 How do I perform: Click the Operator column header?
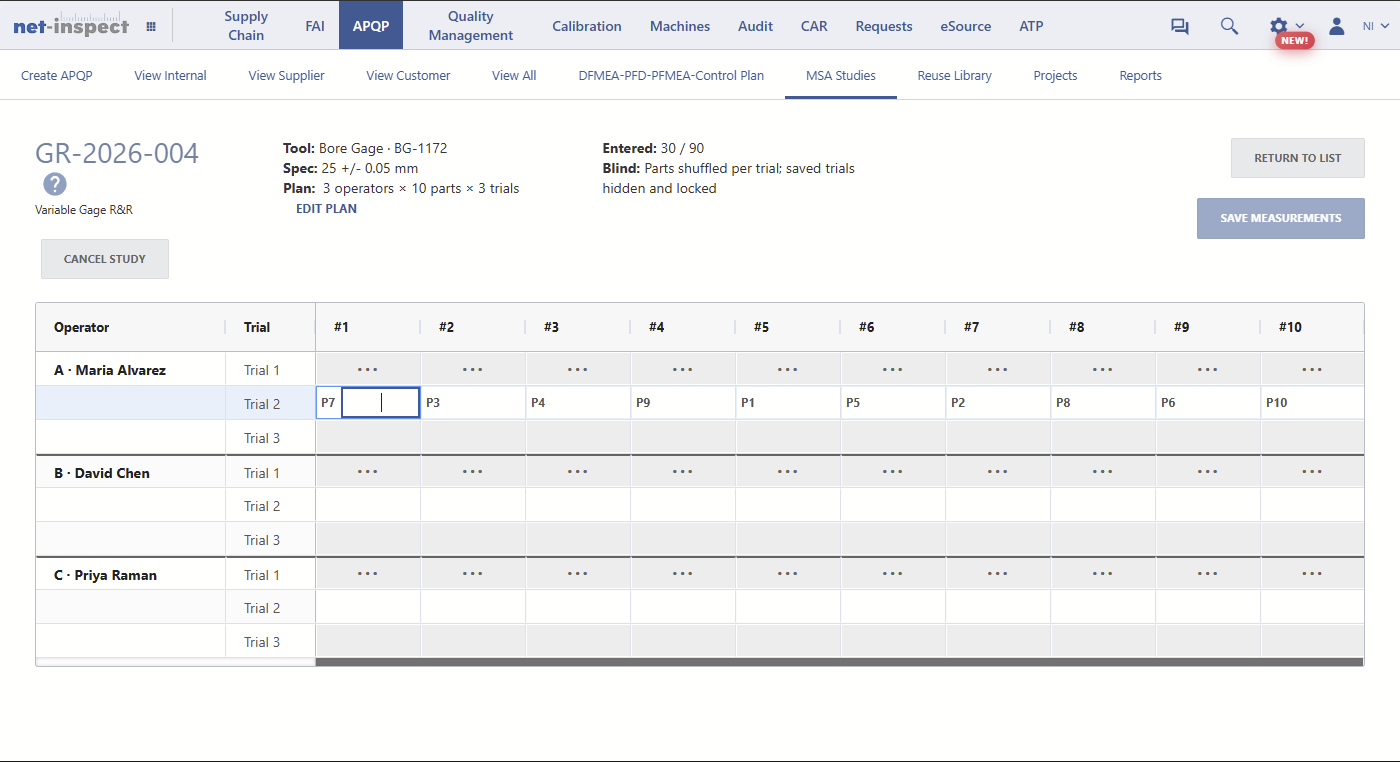pos(131,327)
